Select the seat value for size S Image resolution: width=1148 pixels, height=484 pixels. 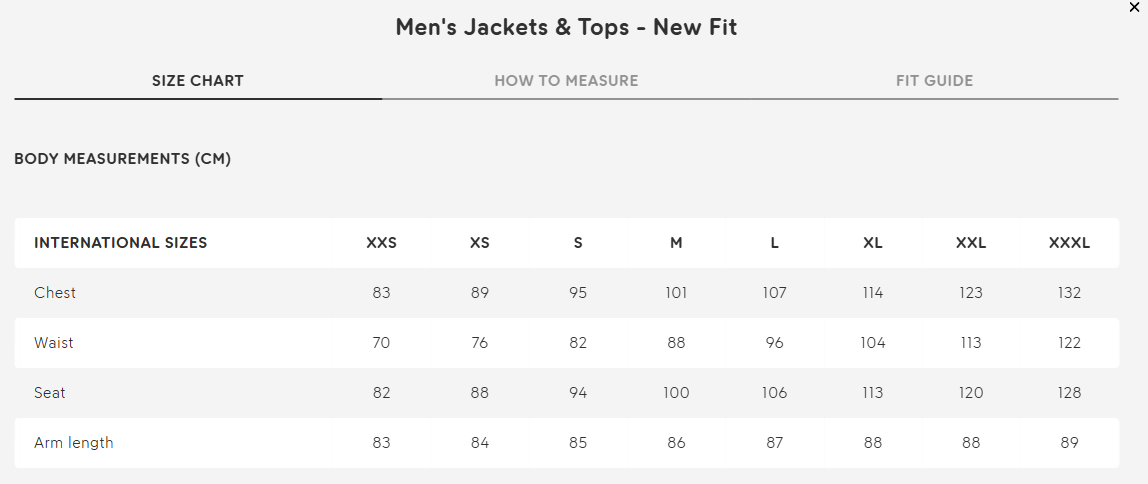578,393
